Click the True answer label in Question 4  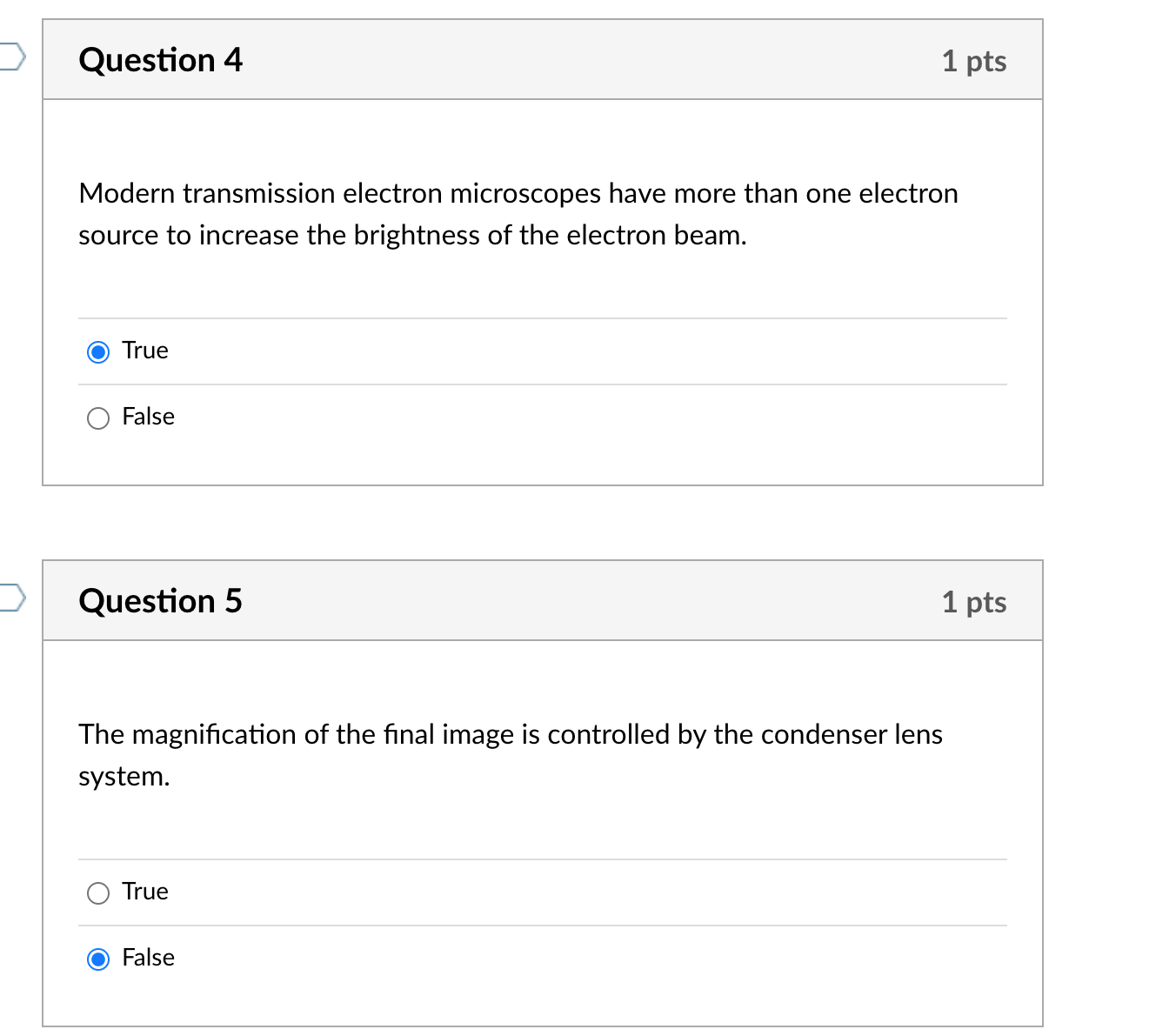point(144,351)
